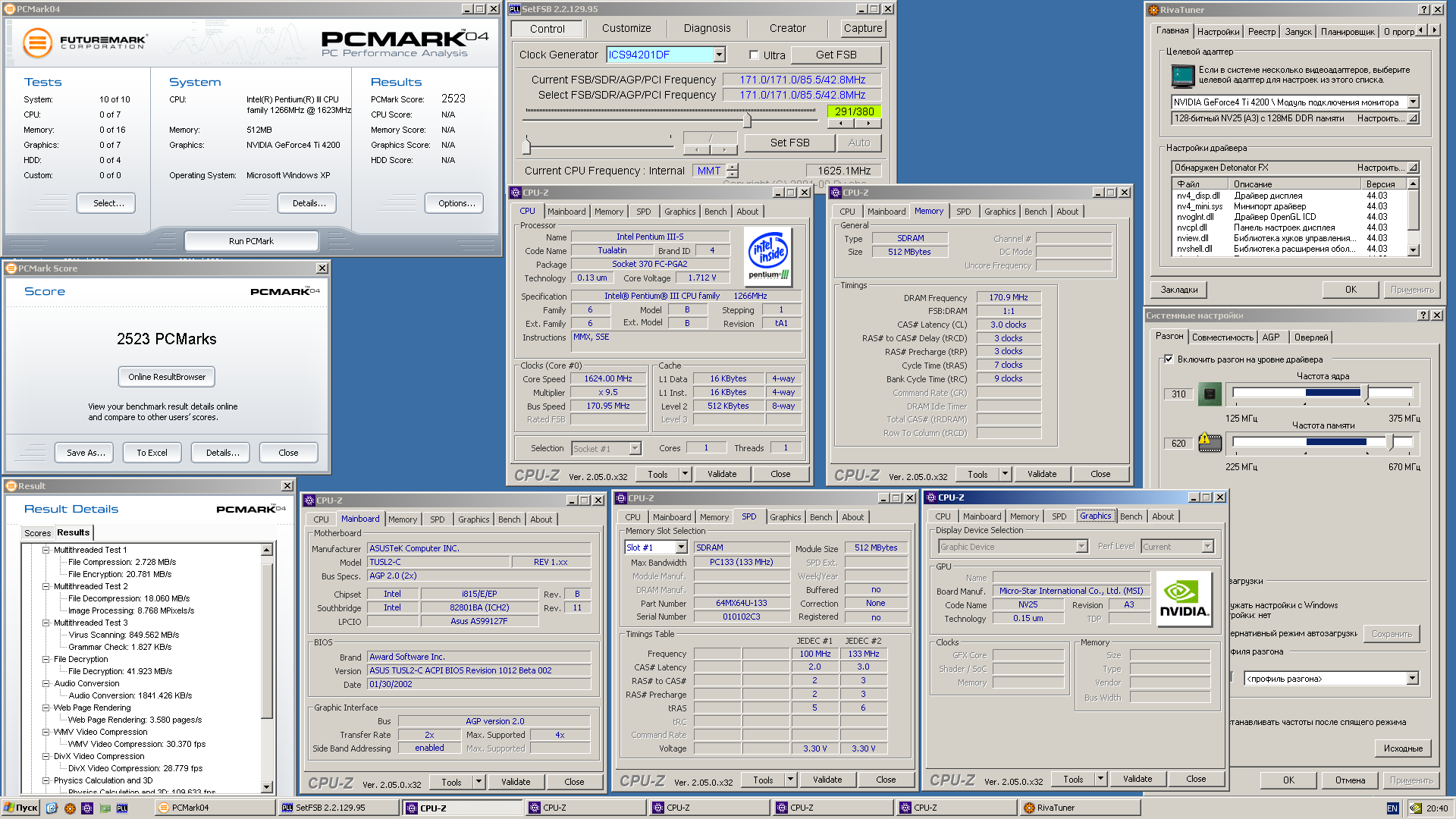Open the overclocking profile dropdown
The image size is (1456, 819).
point(1412,679)
